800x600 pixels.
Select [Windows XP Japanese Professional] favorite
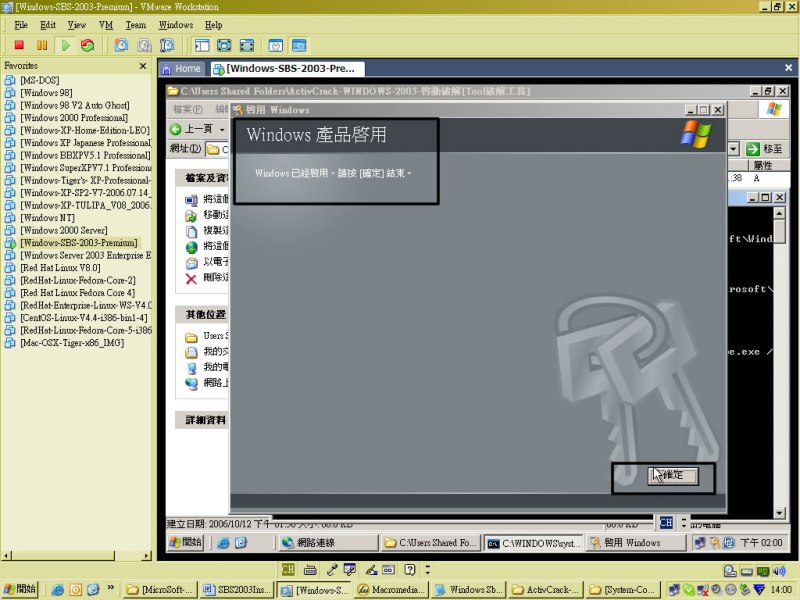coord(85,143)
